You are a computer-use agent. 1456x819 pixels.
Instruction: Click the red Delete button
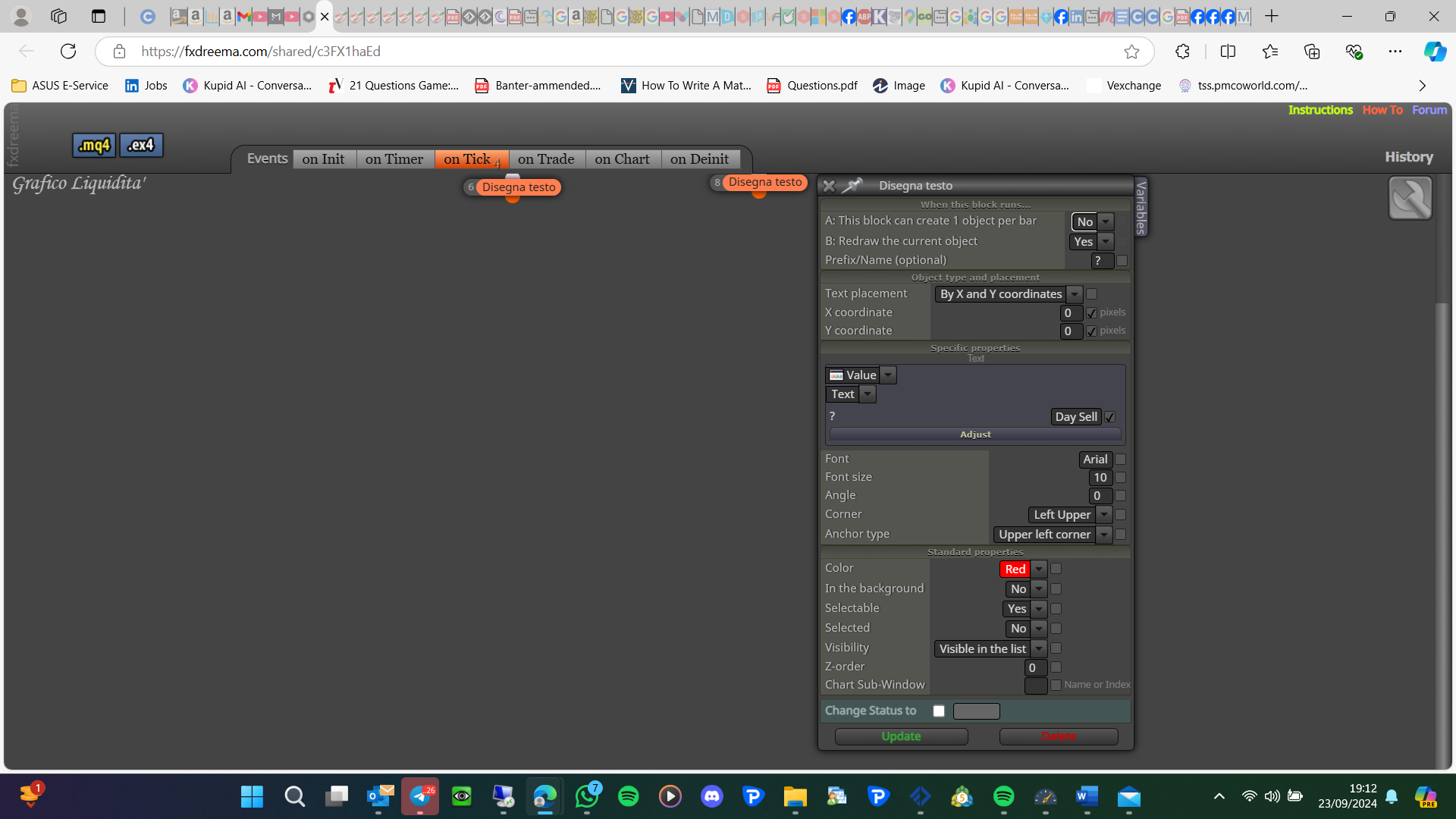point(1059,736)
